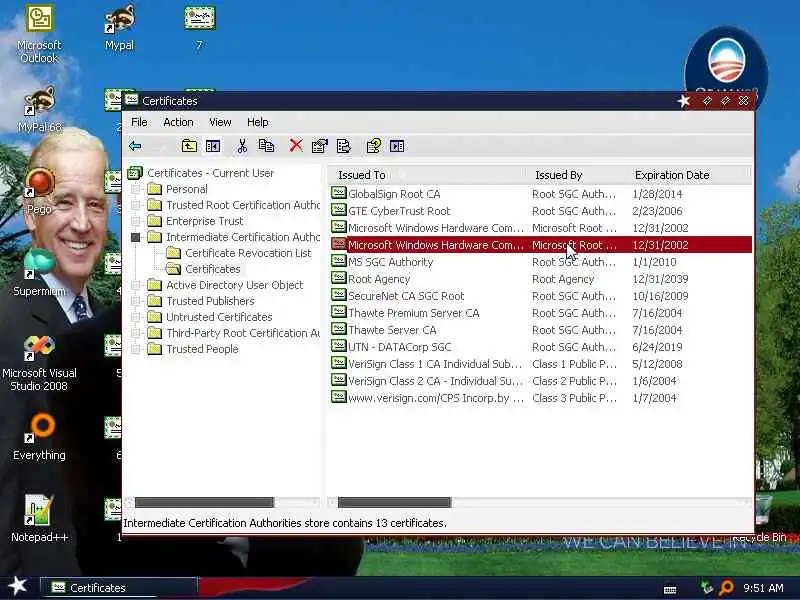Click the Thawte Server CA certificate icon
Screen dimensions: 800x600
pos(339,329)
